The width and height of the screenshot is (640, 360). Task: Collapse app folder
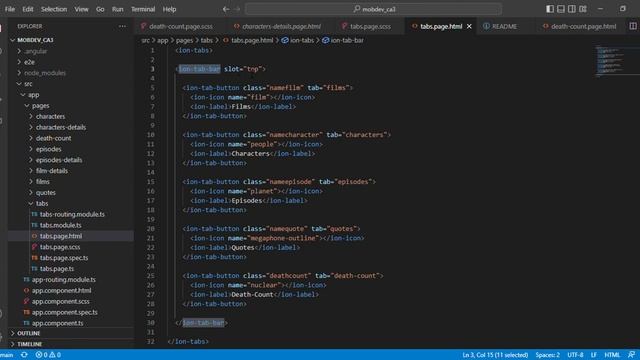[33, 95]
